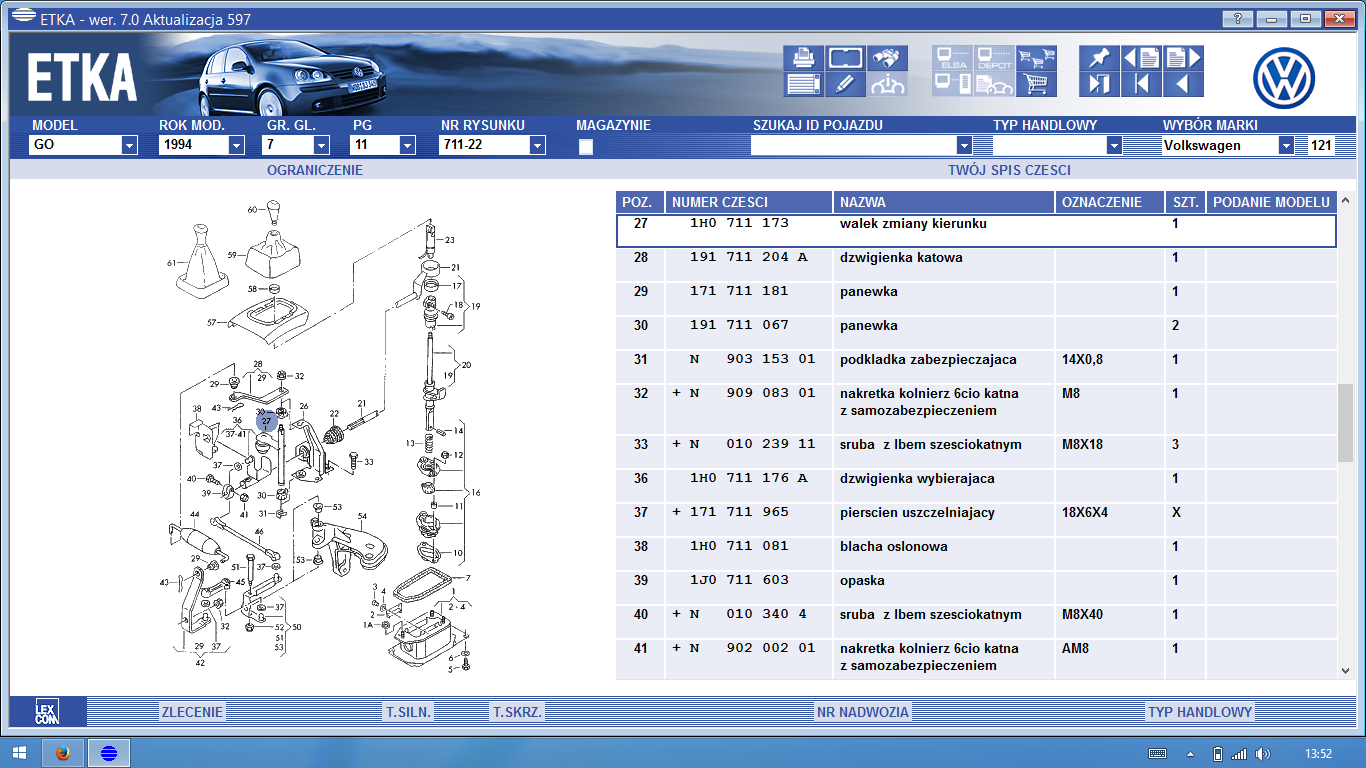Open search with the binoculars icon

pyautogui.click(x=887, y=58)
